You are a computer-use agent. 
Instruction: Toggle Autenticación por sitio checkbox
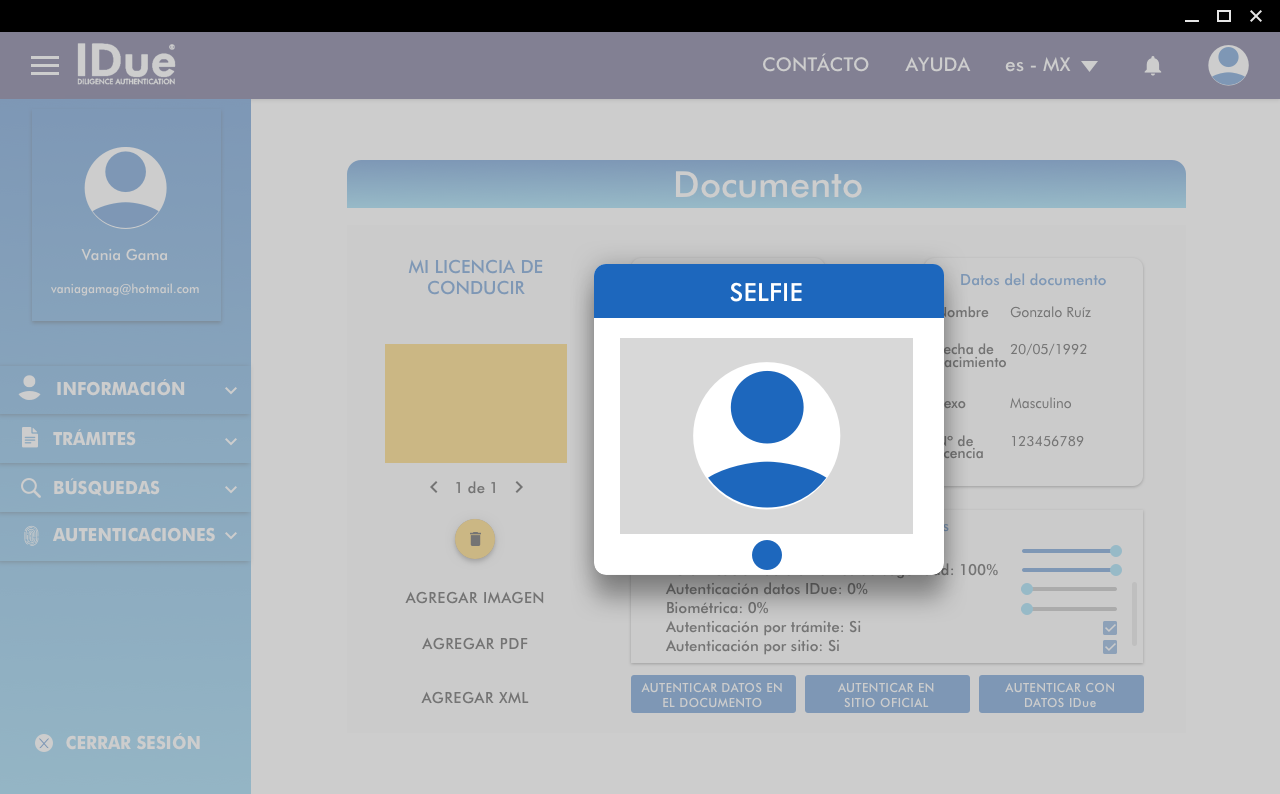click(1109, 647)
